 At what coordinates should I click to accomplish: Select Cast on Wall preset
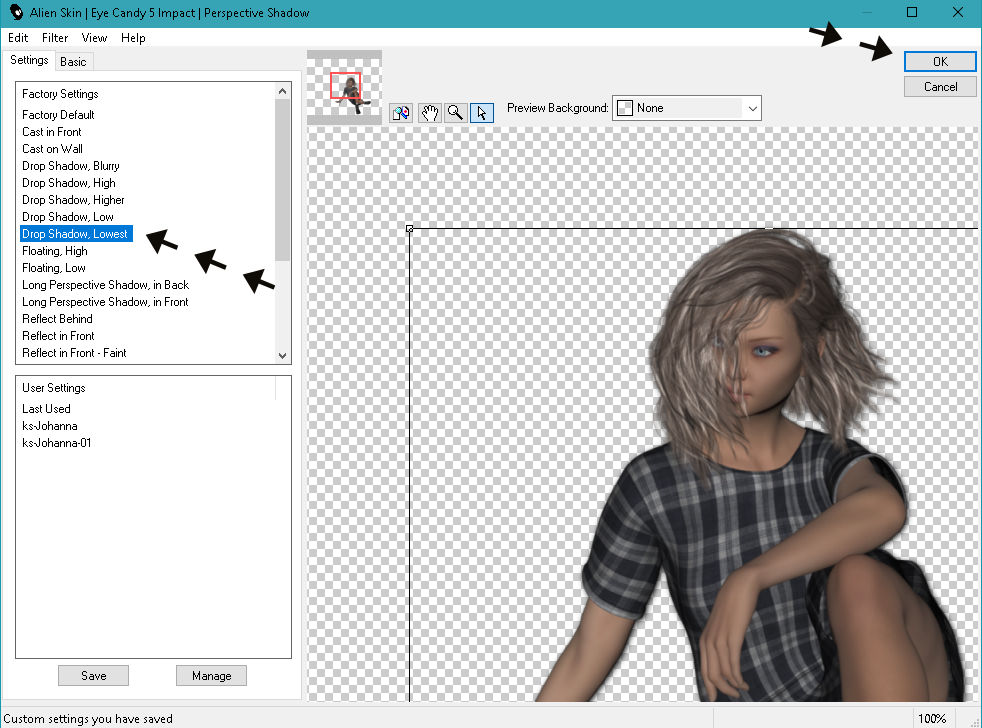point(53,148)
